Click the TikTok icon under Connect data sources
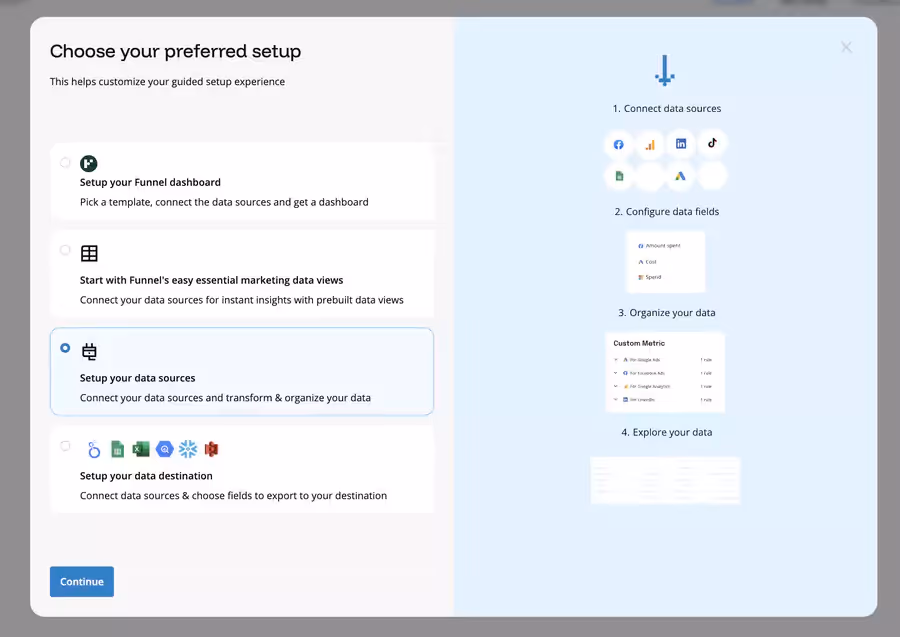Viewport: 900px width, 637px height. 712,143
